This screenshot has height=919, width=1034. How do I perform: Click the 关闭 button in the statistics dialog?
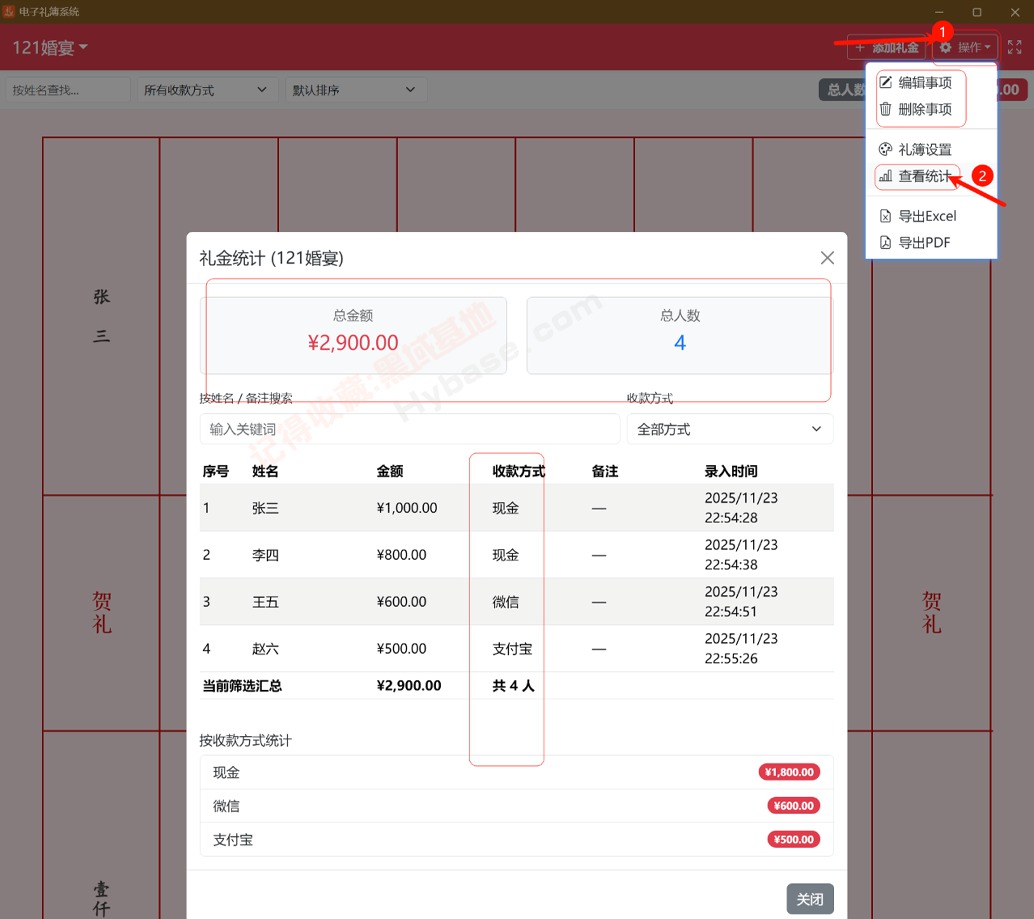point(809,898)
